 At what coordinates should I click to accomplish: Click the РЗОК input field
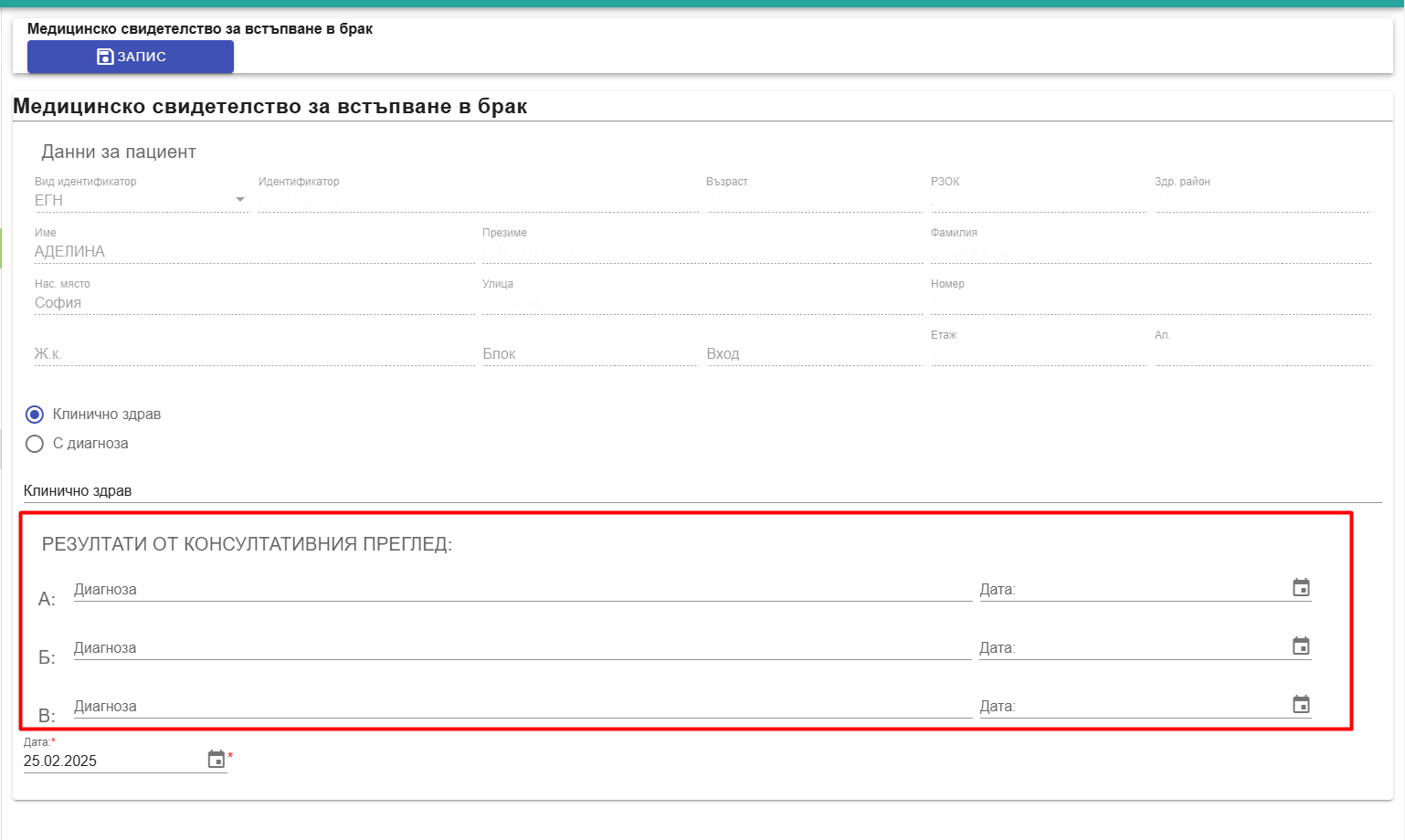(x=1039, y=200)
